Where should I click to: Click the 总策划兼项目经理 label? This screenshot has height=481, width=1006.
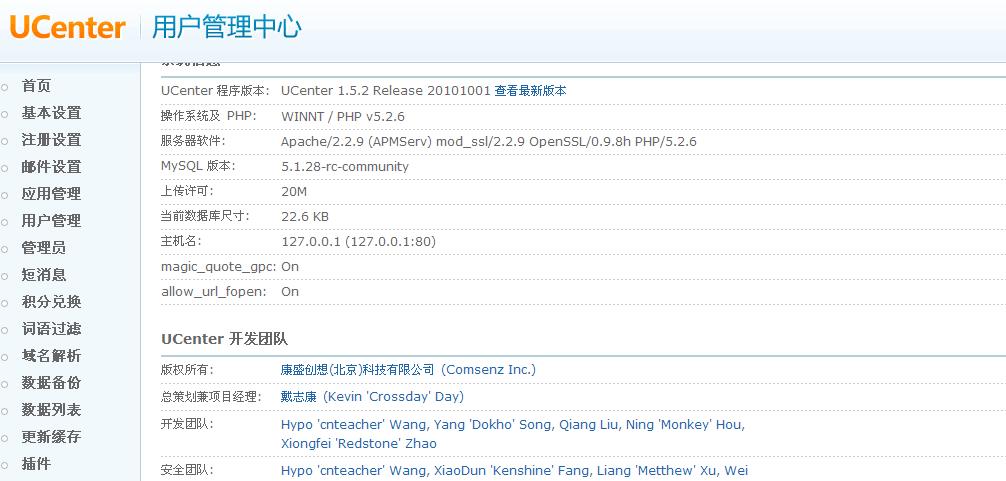tap(212, 396)
